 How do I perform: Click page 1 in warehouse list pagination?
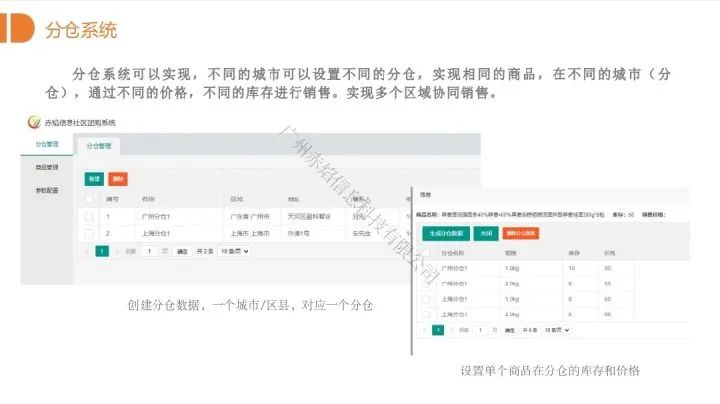(102, 252)
